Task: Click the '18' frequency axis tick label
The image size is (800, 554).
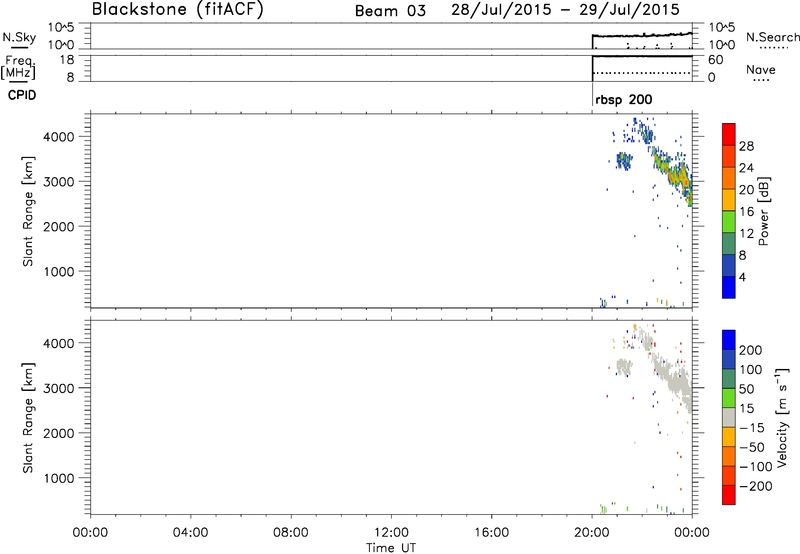Action: pos(67,60)
